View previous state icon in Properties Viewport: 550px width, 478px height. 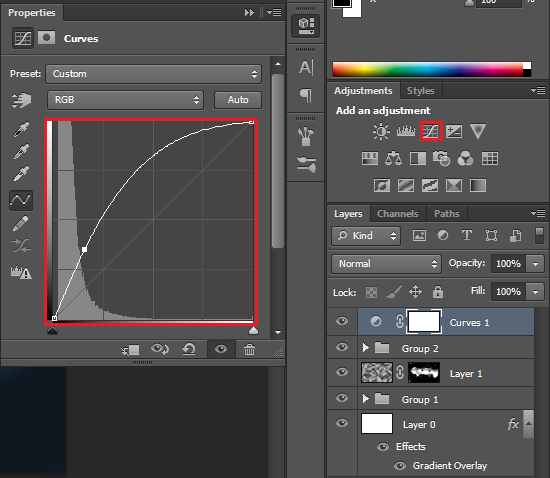pyautogui.click(x=160, y=349)
